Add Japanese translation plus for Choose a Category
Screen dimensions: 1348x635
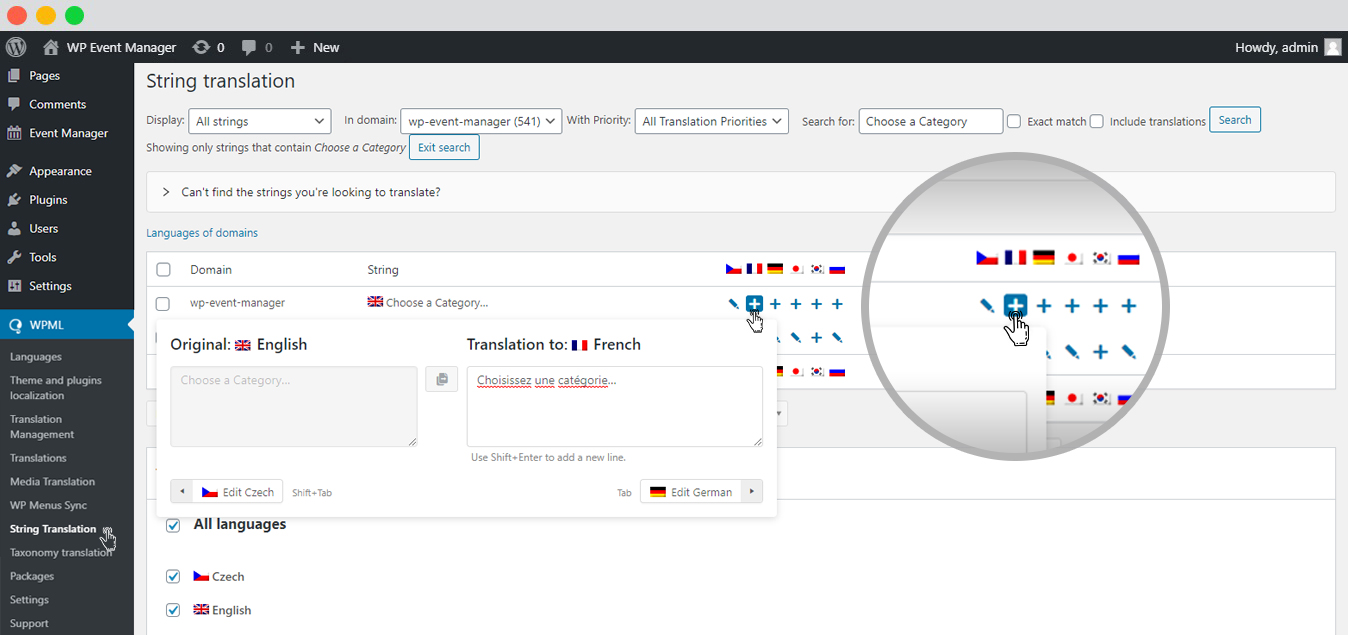[796, 304]
